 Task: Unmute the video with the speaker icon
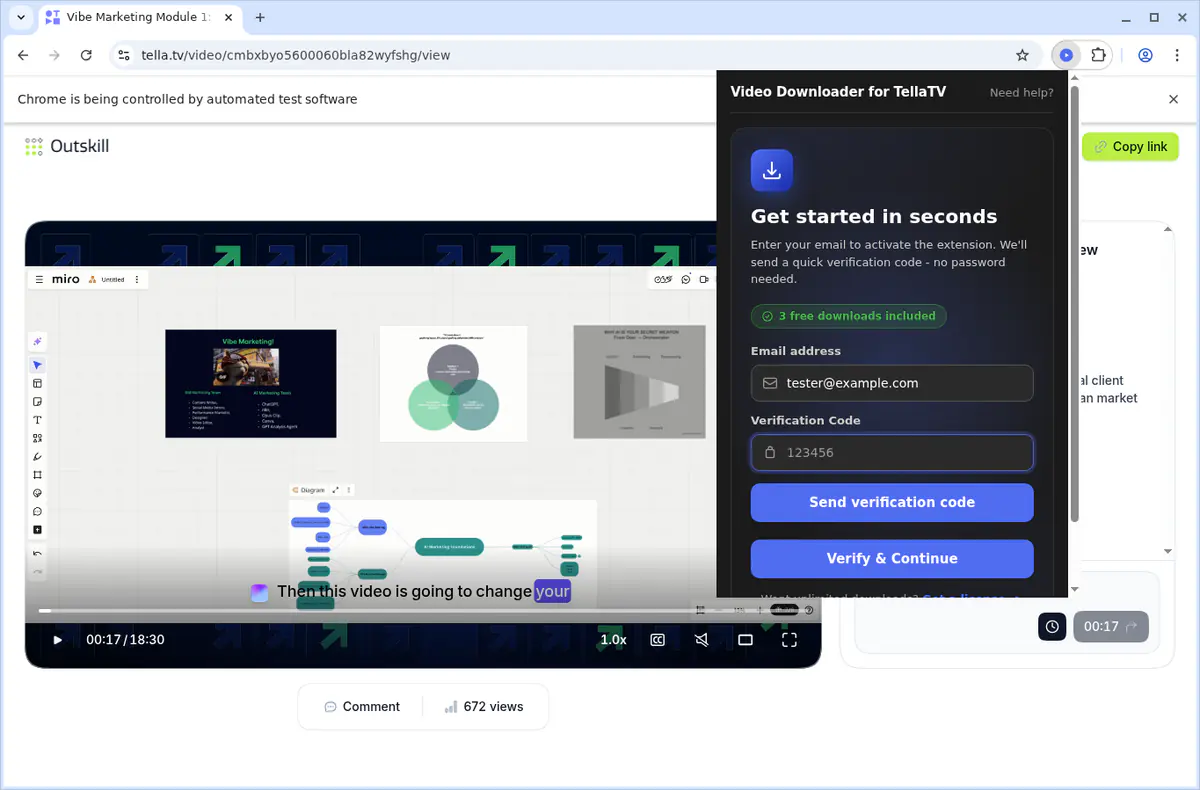(702, 640)
